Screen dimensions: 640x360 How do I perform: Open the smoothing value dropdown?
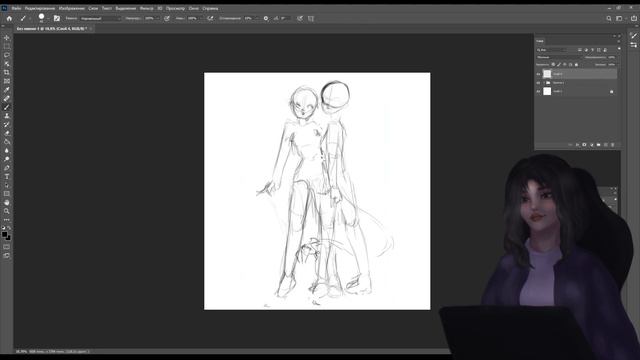click(256, 18)
